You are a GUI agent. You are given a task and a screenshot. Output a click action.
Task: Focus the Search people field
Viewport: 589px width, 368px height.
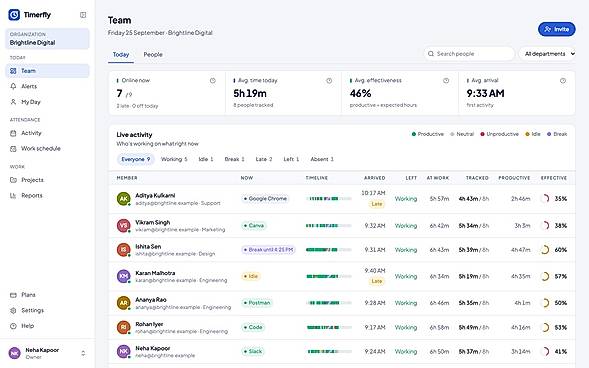(469, 54)
